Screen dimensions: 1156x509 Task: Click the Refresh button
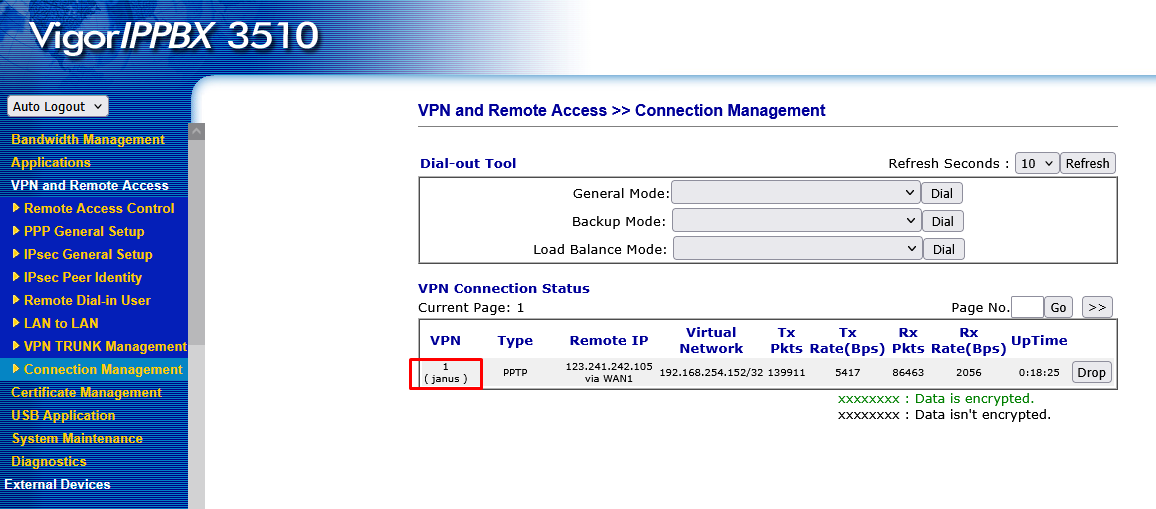tap(1087, 163)
